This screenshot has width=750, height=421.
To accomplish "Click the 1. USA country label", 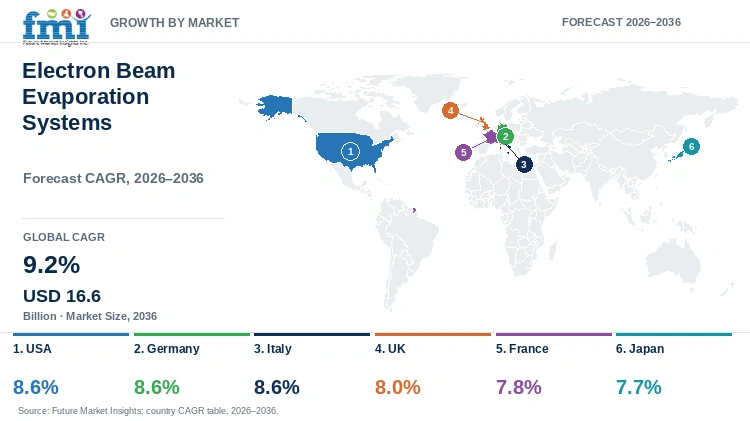I will [32, 349].
